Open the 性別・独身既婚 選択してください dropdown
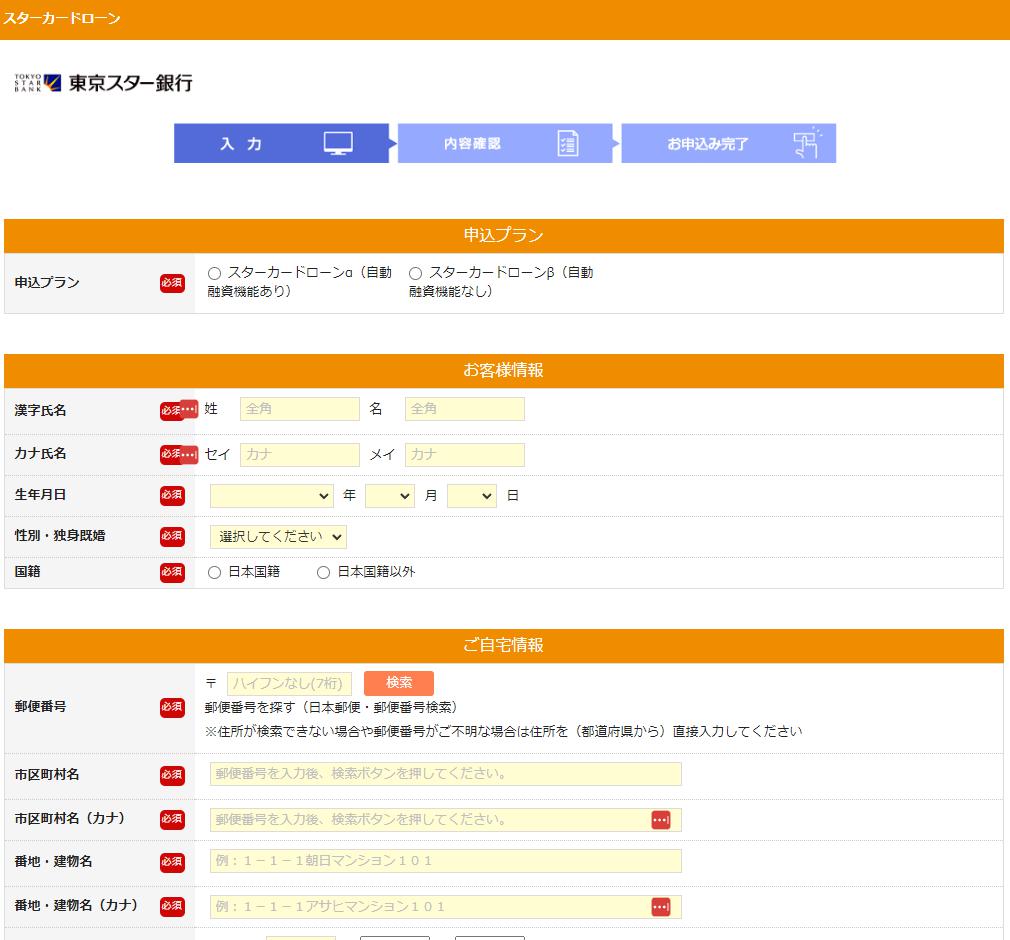The image size is (1010, 940). (x=278, y=537)
